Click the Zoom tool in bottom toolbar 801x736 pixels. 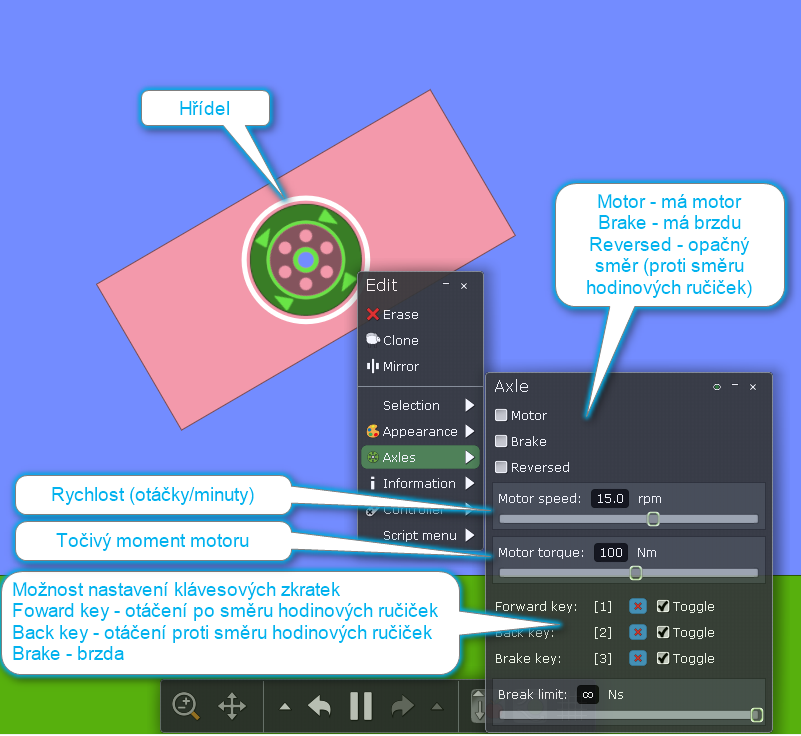(186, 706)
